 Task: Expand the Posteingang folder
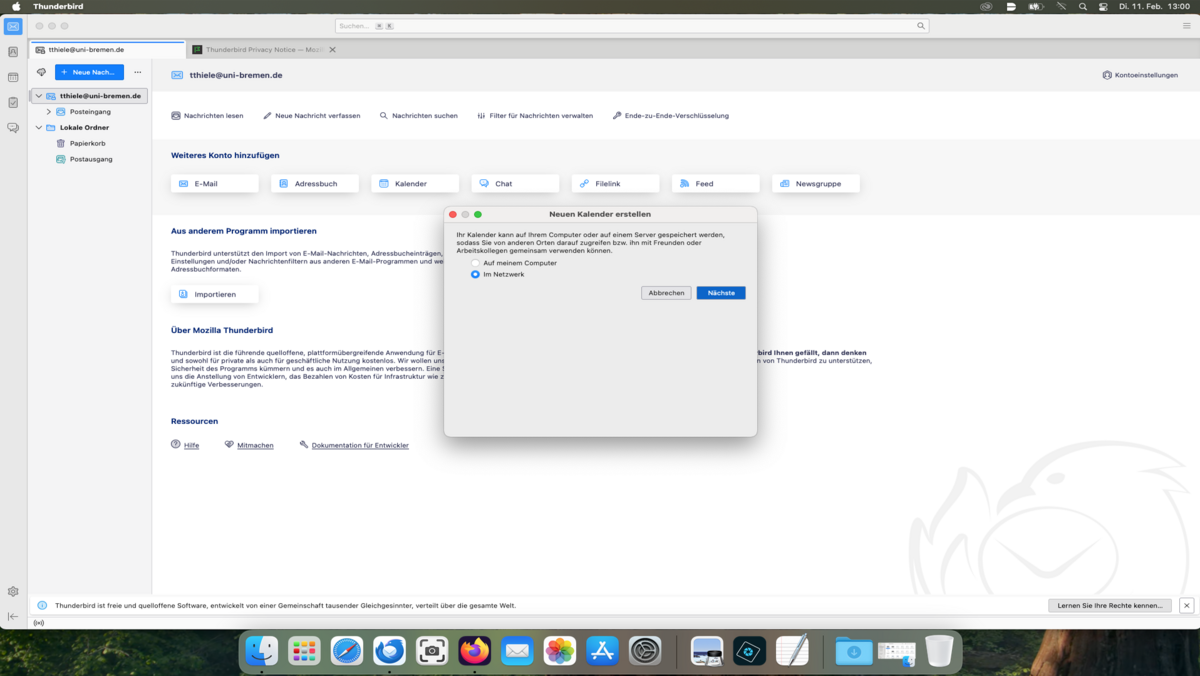pos(48,112)
